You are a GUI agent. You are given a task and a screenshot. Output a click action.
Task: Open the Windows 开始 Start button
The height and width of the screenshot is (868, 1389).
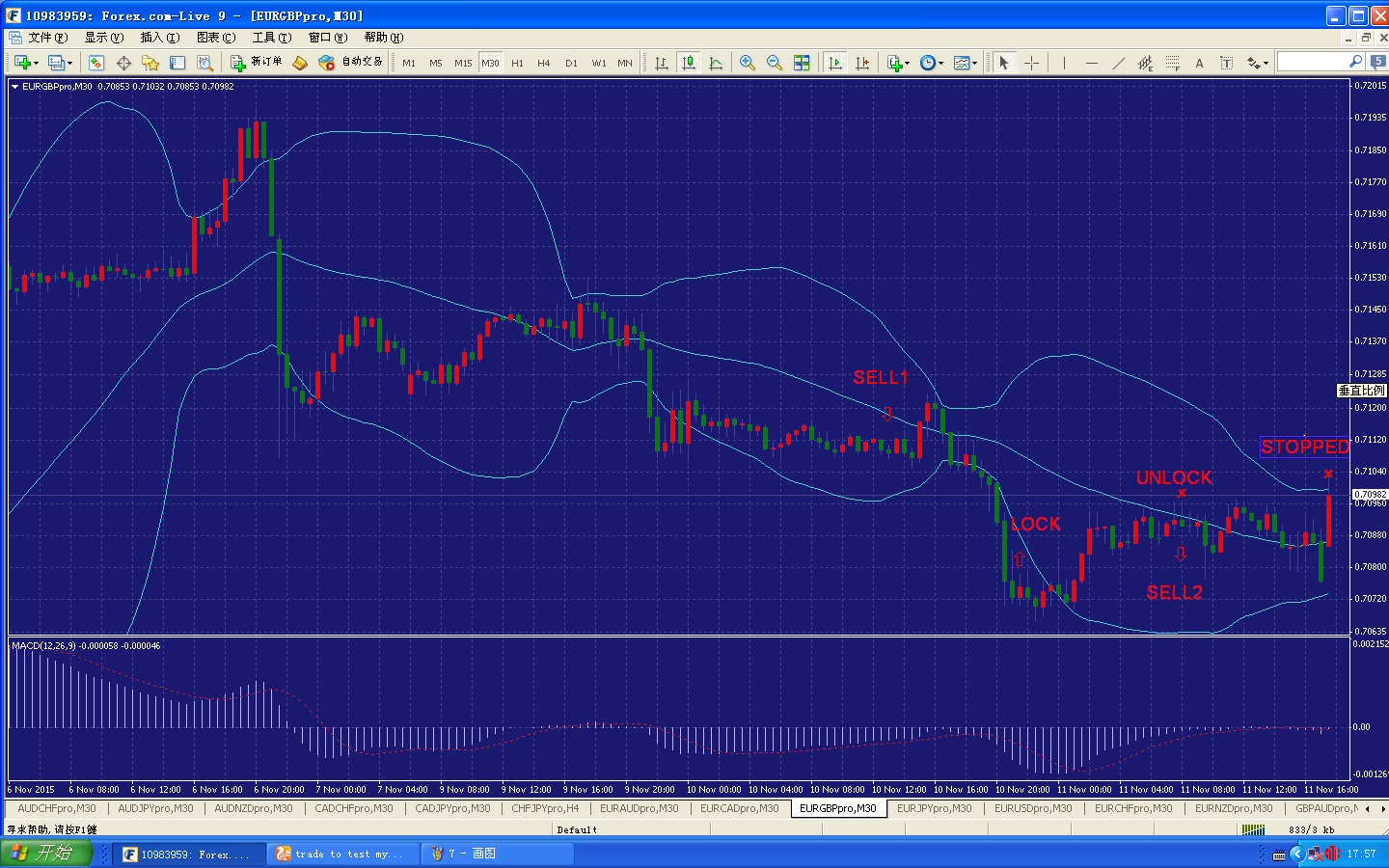point(45,854)
